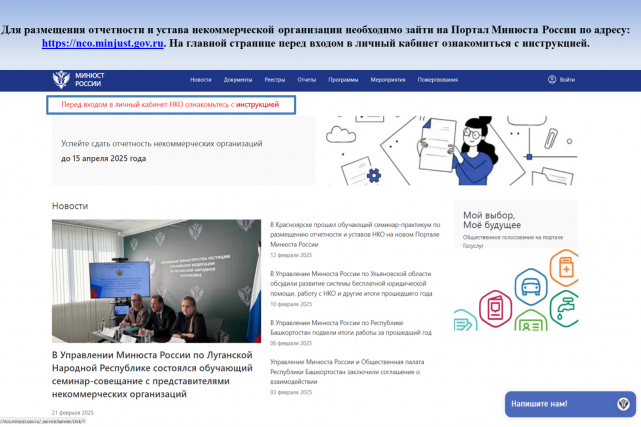Click the text до 15 апреля 2025 года
Viewport: 641px width, 427px height.
pos(103,159)
